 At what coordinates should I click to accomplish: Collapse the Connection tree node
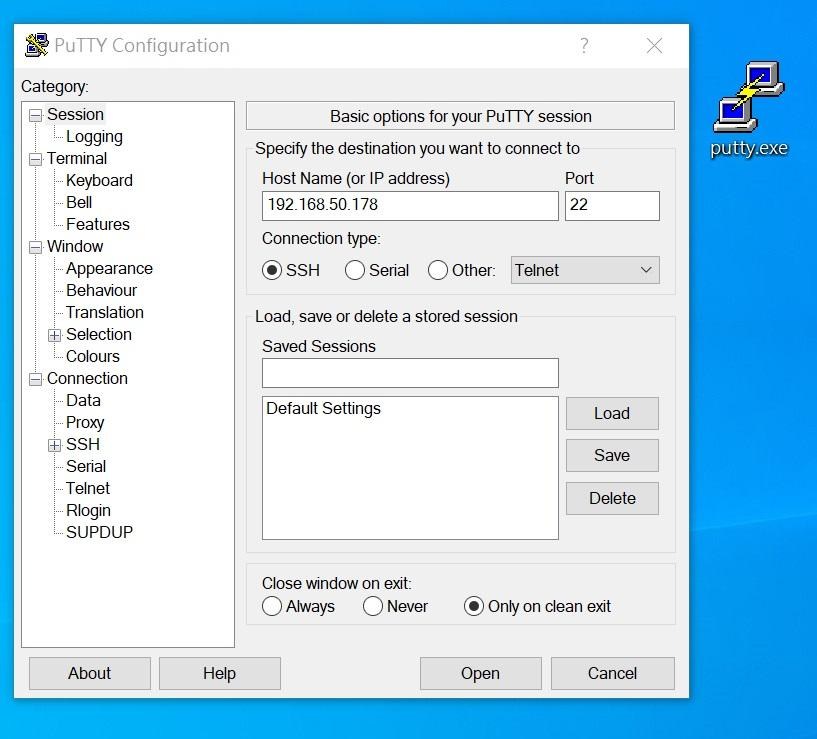(35, 379)
